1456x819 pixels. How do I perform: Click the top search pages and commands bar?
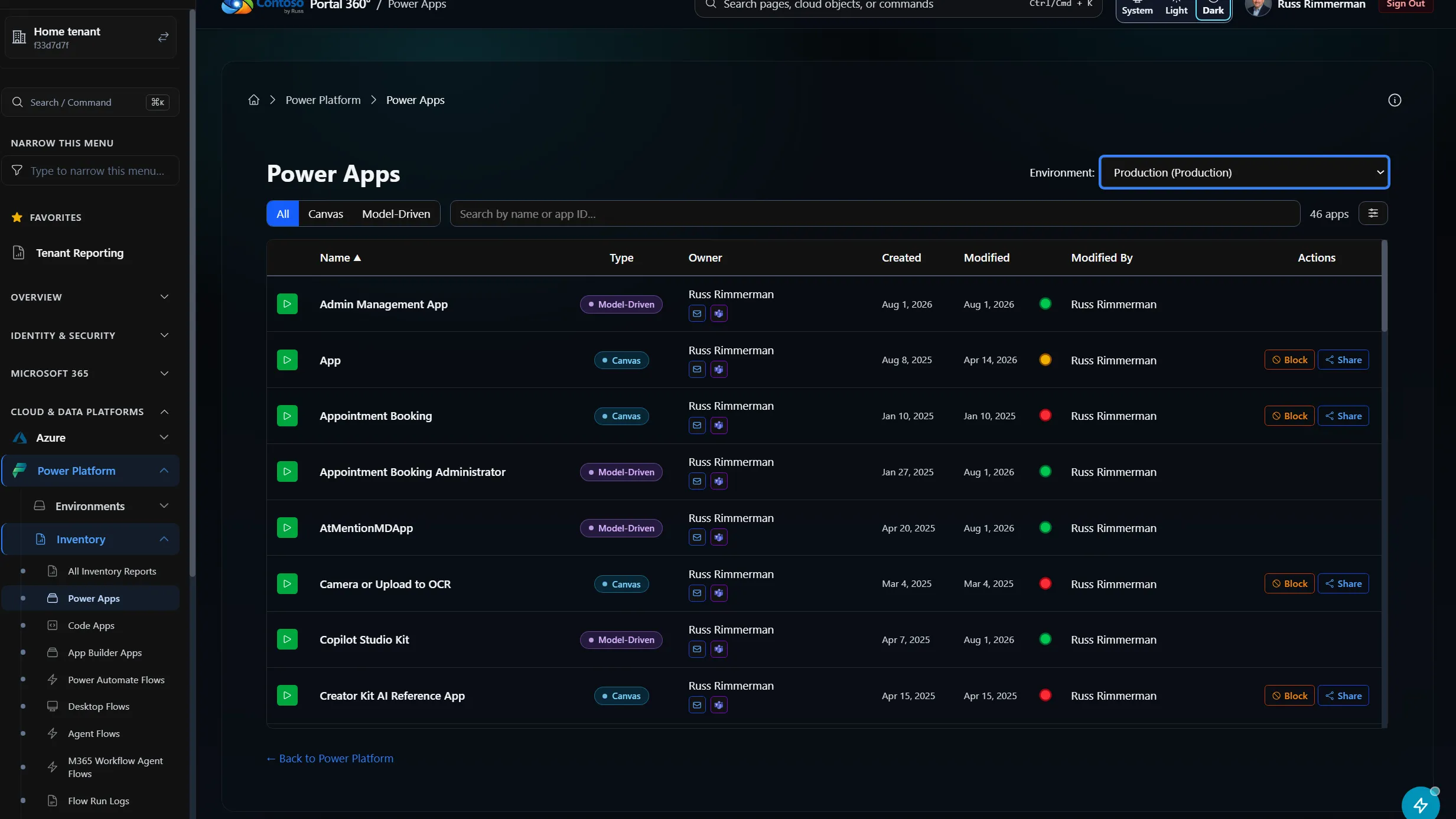point(898,6)
